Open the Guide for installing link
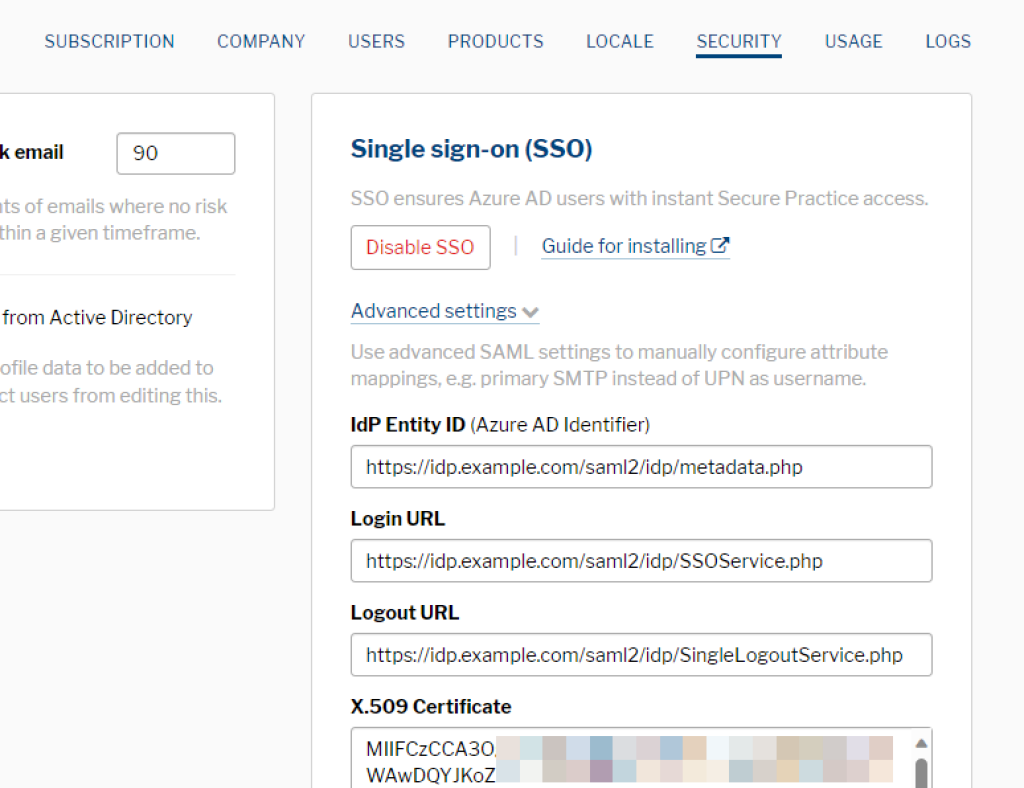 [624, 246]
